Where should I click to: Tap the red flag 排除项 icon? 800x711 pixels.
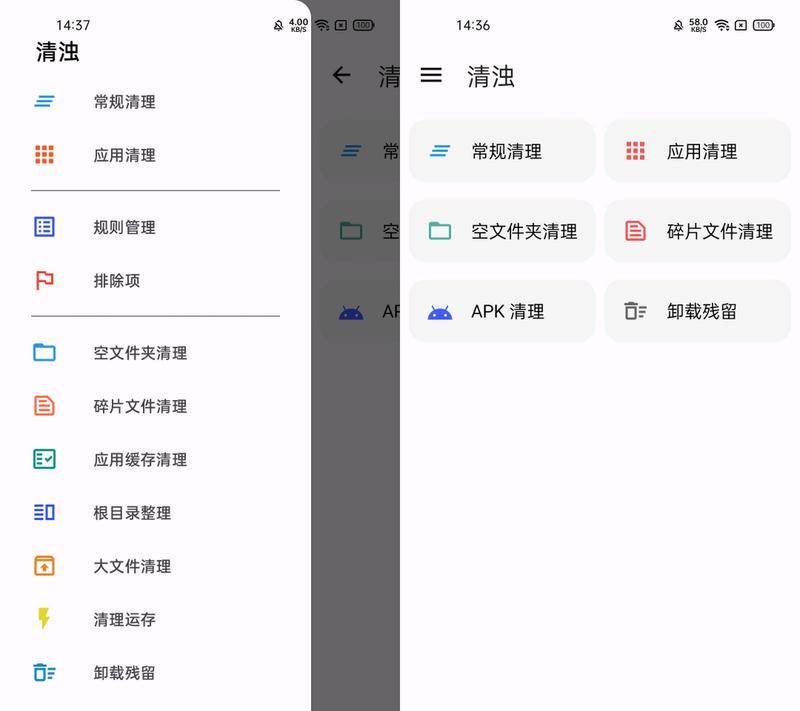[x=44, y=280]
